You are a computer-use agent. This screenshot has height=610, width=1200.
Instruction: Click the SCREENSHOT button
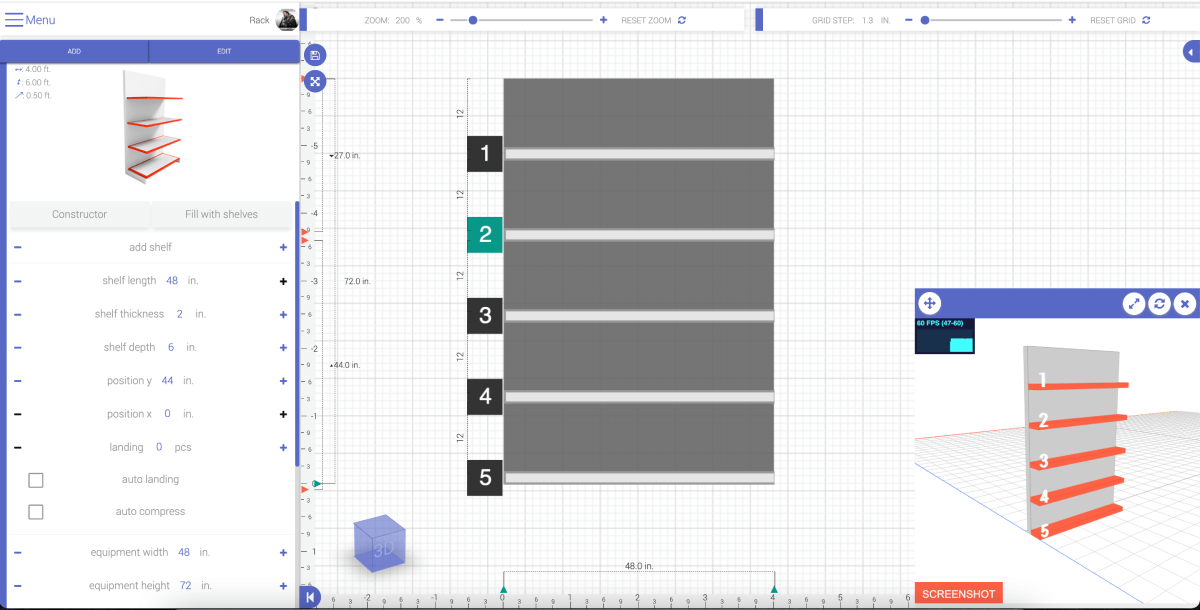[x=957, y=592]
